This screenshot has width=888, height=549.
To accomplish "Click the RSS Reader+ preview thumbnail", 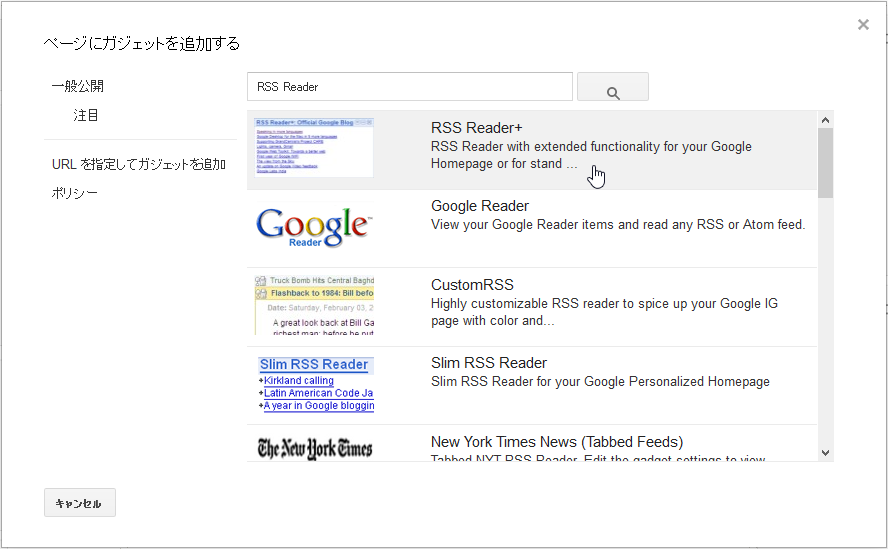I will [x=314, y=147].
